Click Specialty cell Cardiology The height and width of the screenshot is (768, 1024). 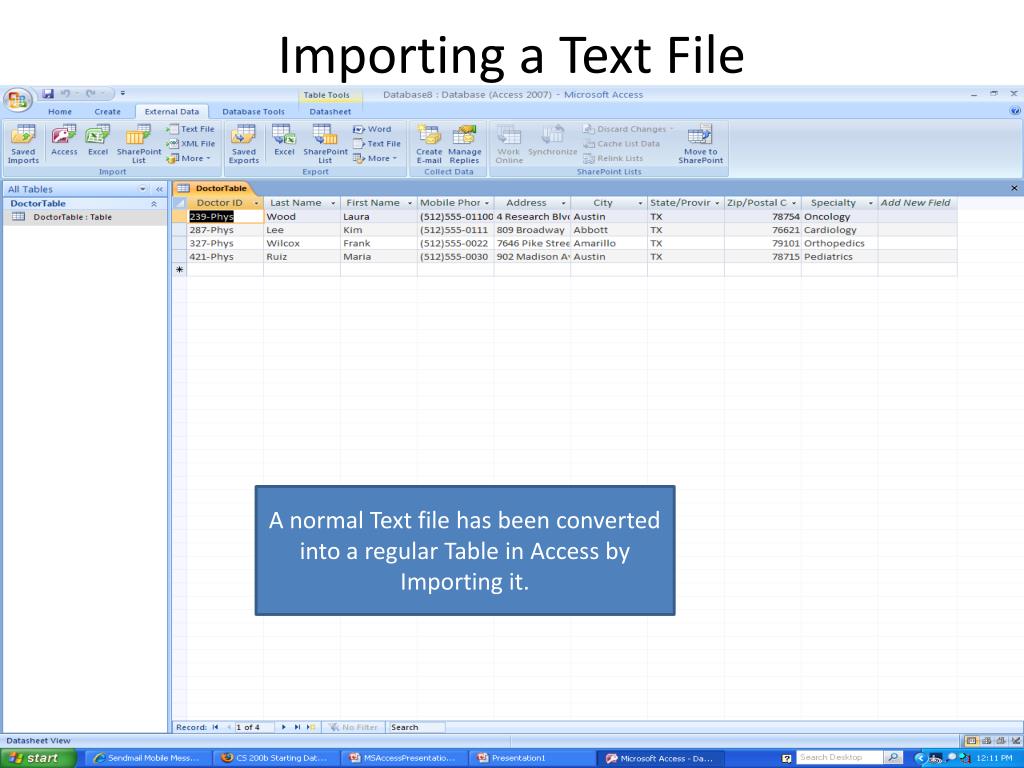tap(839, 230)
